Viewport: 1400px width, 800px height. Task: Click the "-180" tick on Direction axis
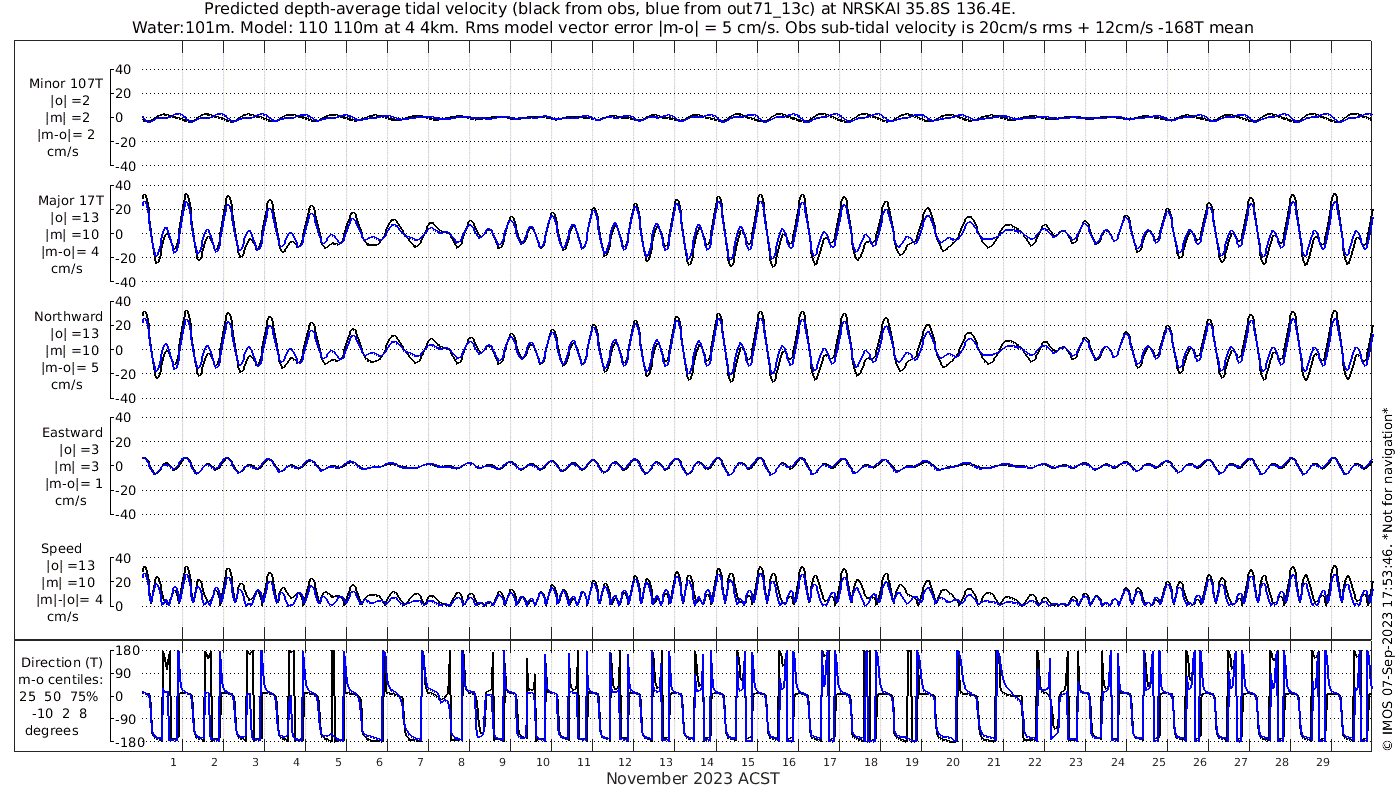click(x=123, y=743)
